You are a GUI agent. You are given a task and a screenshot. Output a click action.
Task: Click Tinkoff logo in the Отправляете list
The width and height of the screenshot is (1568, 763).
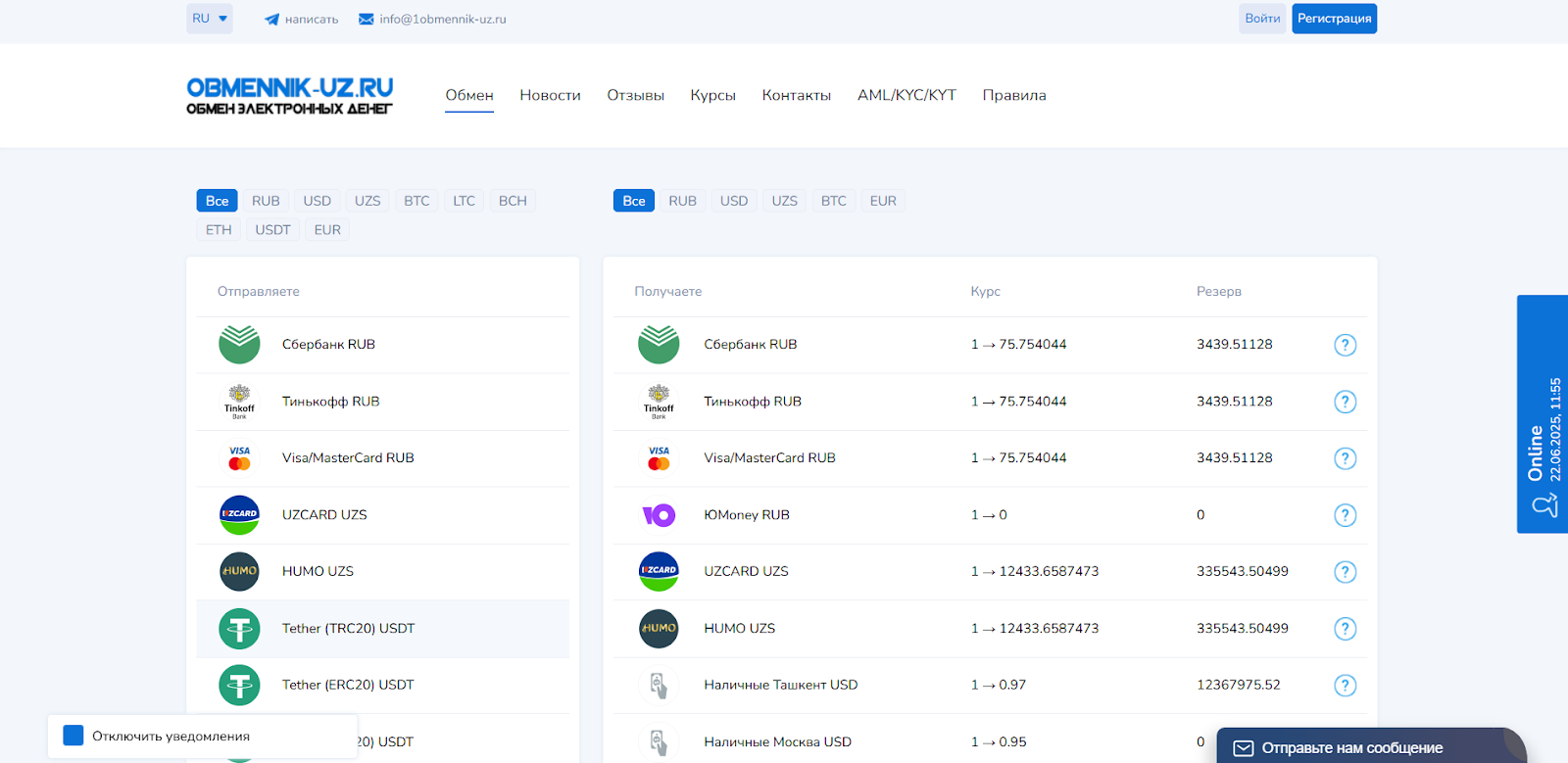point(239,402)
